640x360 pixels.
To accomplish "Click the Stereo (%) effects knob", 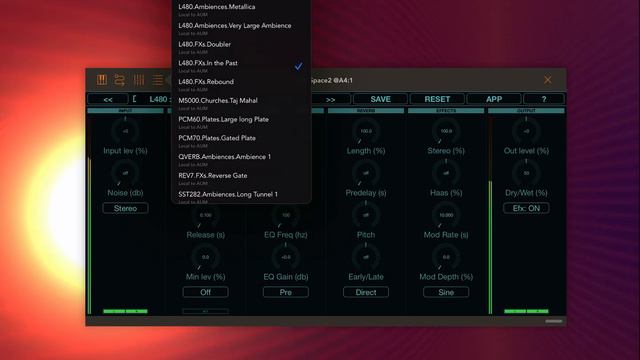I will point(446,131).
